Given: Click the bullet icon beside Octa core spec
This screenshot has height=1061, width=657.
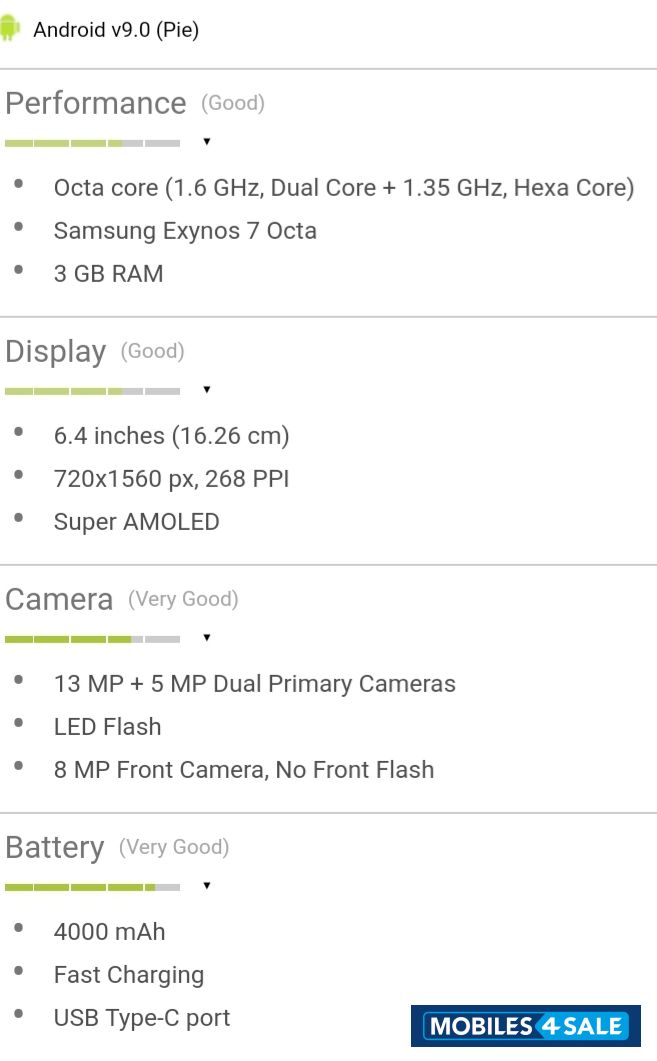Looking at the screenshot, I should [19, 185].
